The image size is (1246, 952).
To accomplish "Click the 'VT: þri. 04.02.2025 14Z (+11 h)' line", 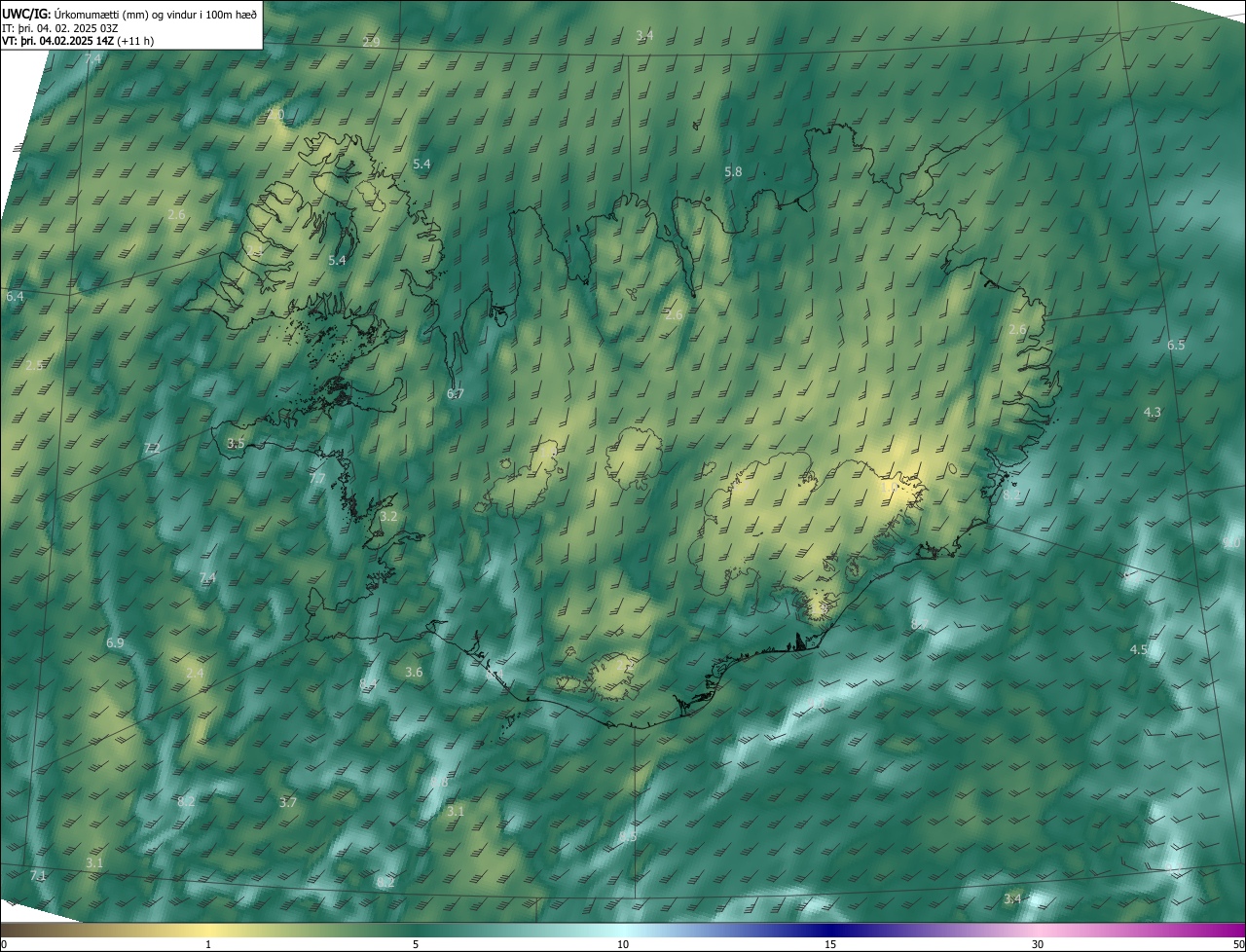I will (x=78, y=41).
